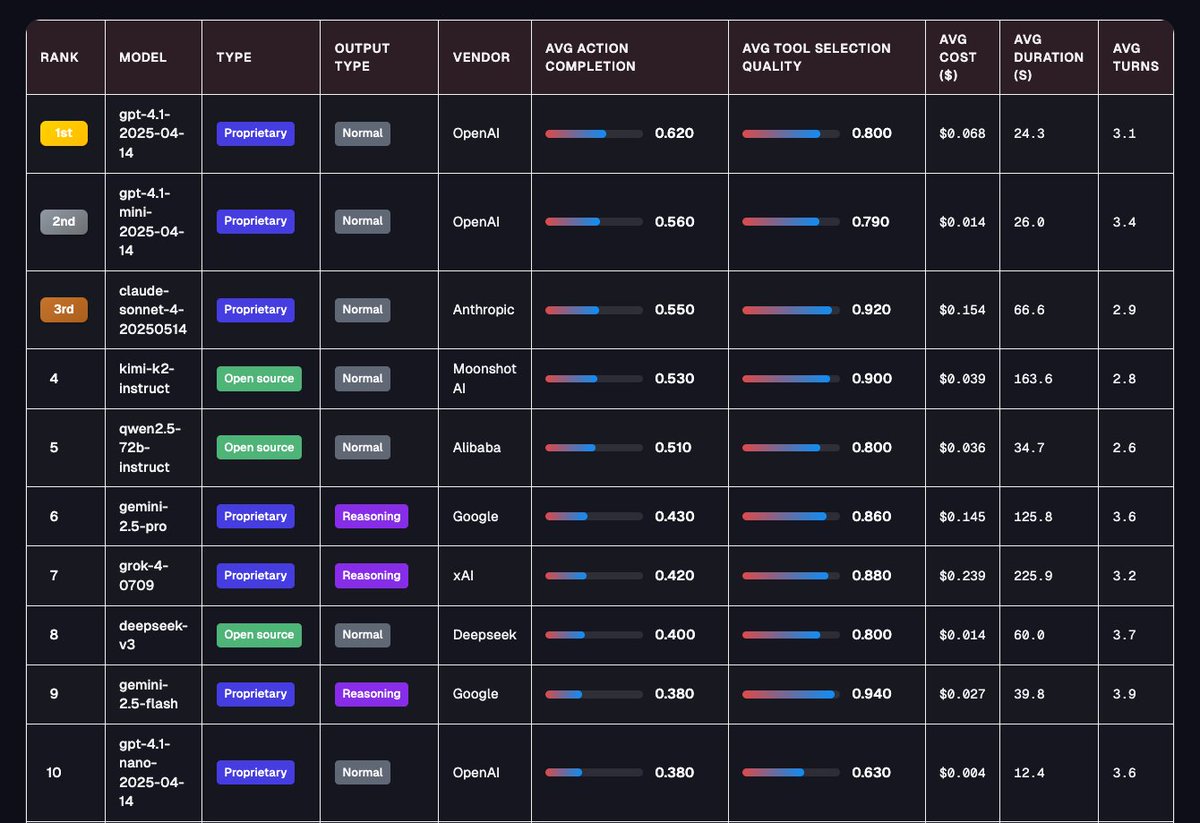The image size is (1200, 823).
Task: Click the $0.004 cost value
Action: (x=962, y=772)
